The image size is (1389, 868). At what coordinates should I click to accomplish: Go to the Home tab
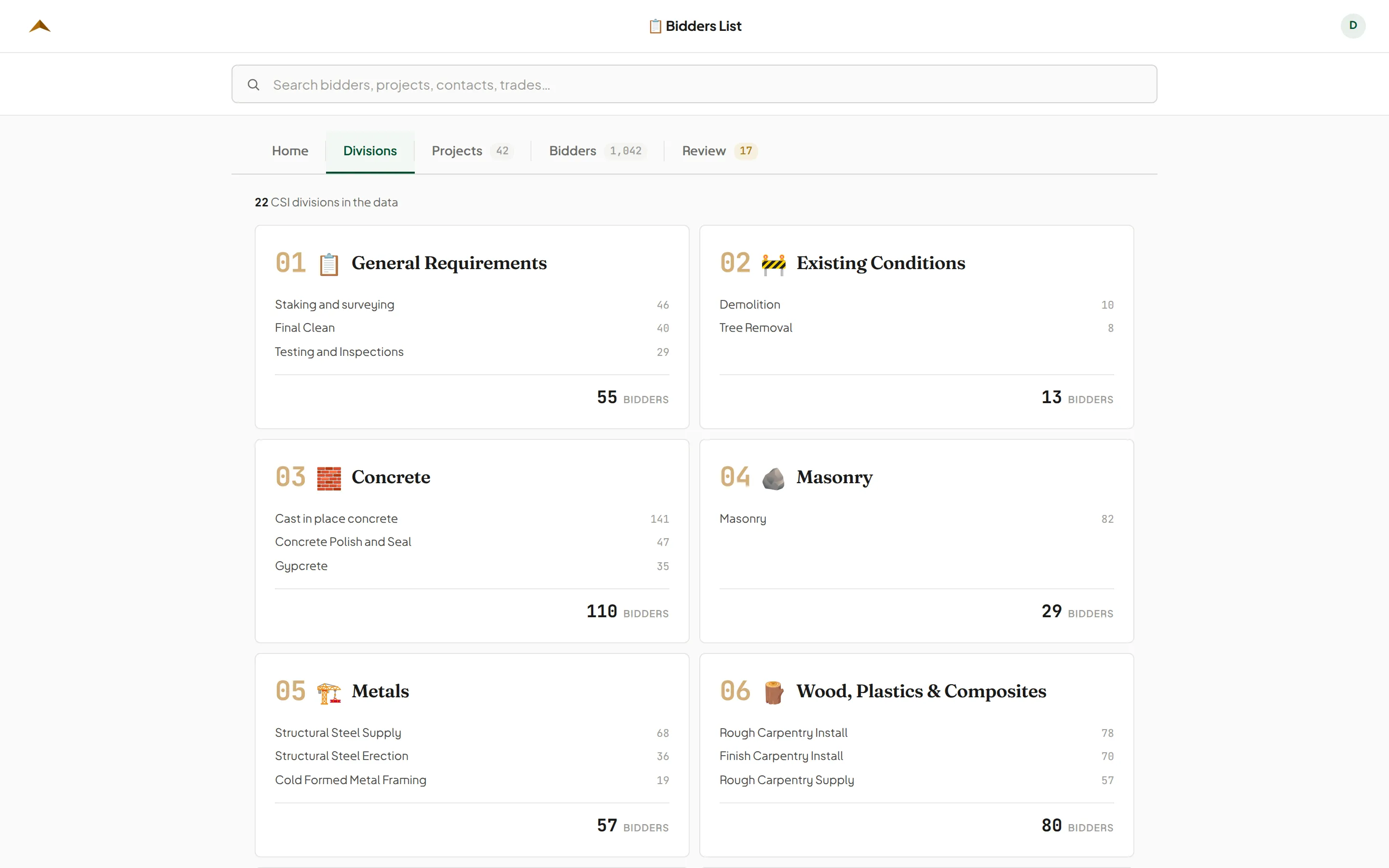coord(290,151)
